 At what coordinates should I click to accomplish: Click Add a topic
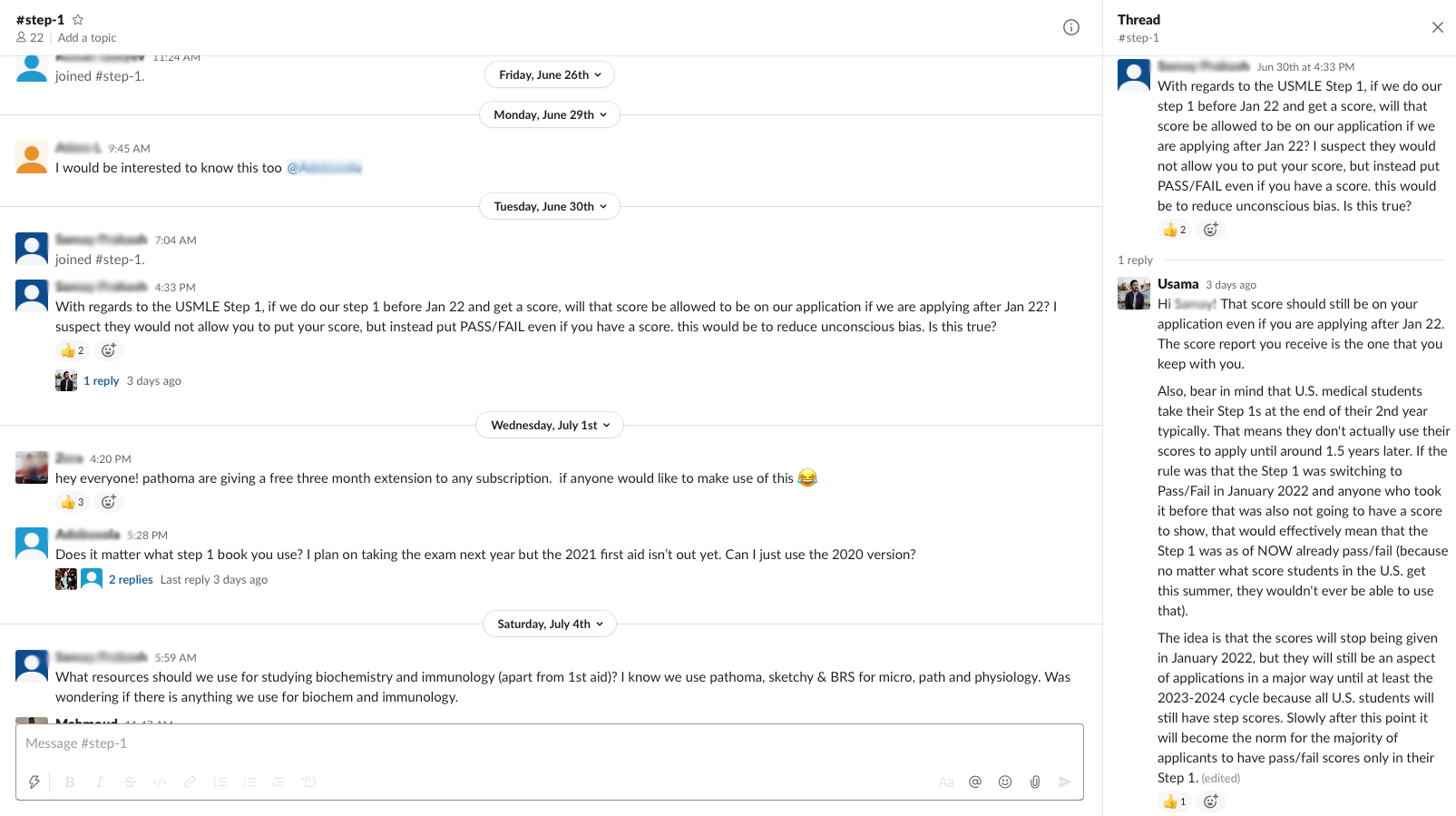(x=87, y=37)
